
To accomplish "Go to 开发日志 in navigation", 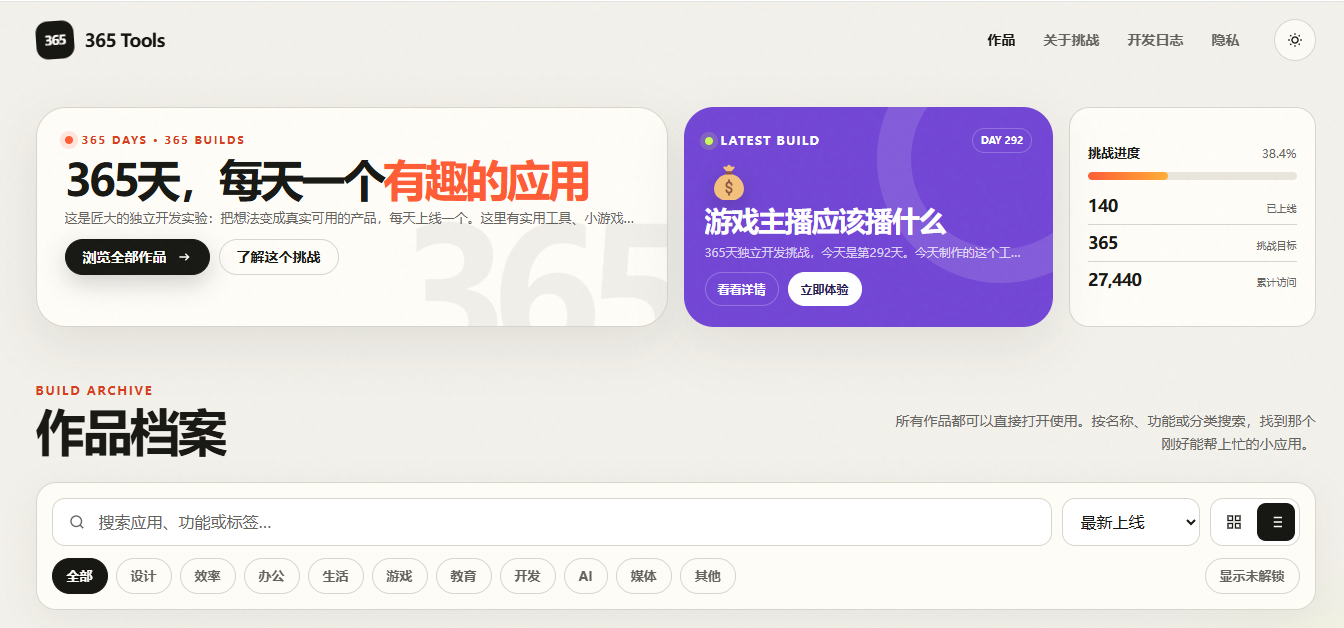I will point(1155,40).
